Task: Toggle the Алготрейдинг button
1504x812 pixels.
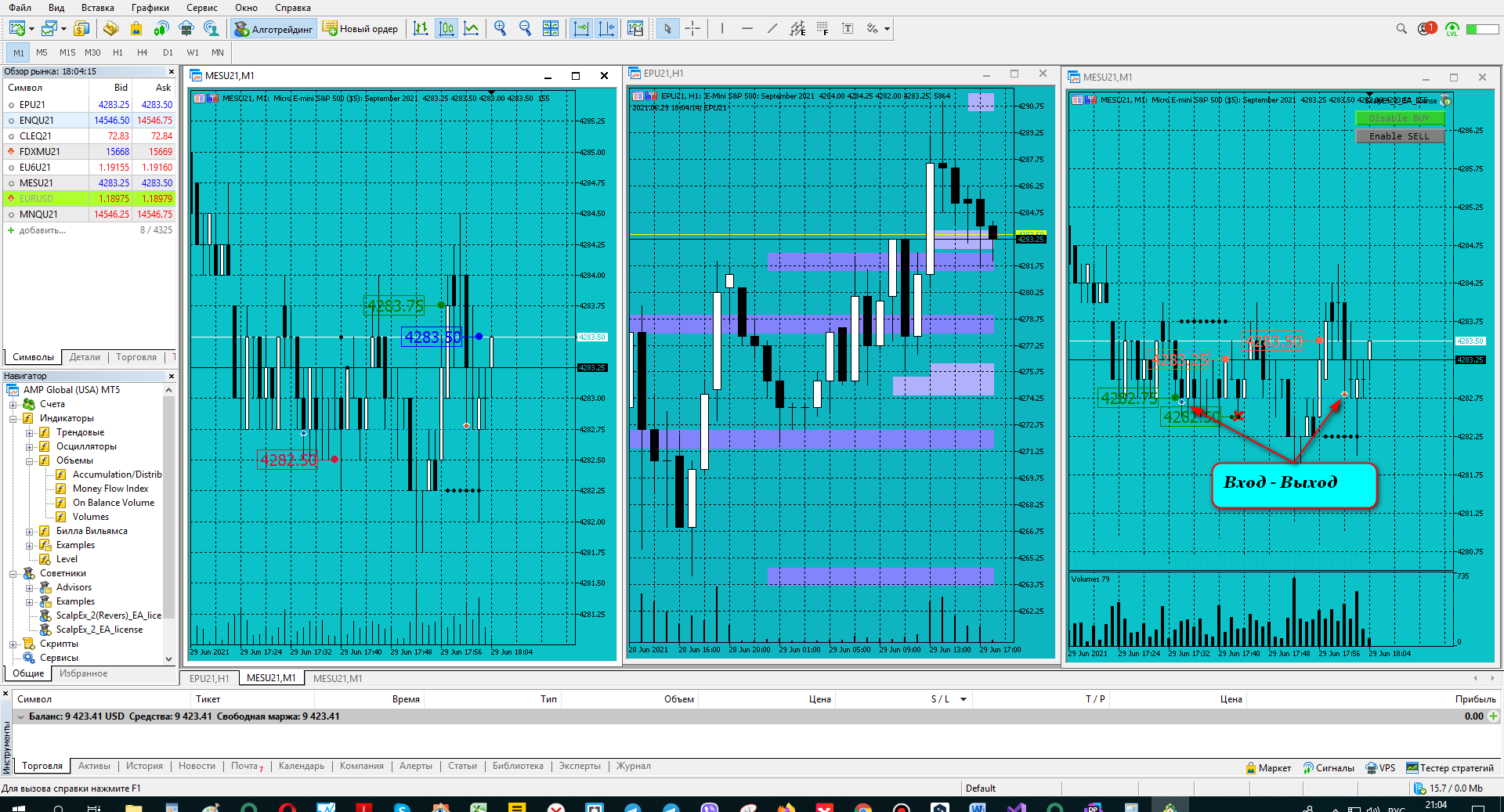Action: click(274, 29)
